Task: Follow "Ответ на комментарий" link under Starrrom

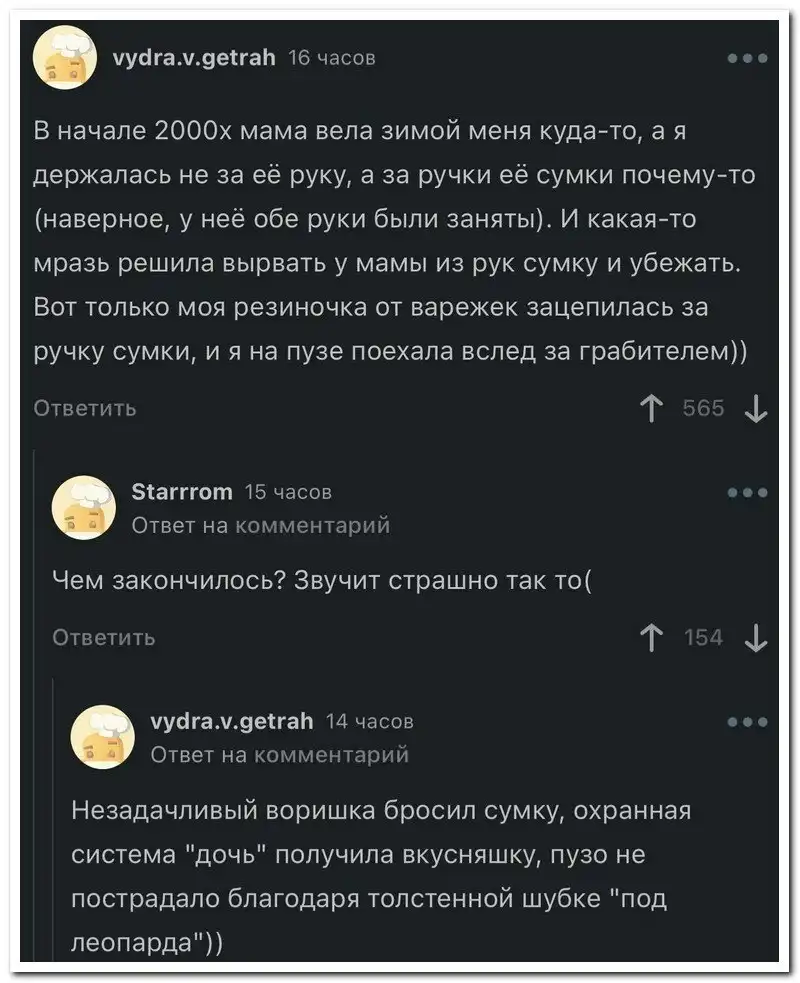Action: pos(260,525)
